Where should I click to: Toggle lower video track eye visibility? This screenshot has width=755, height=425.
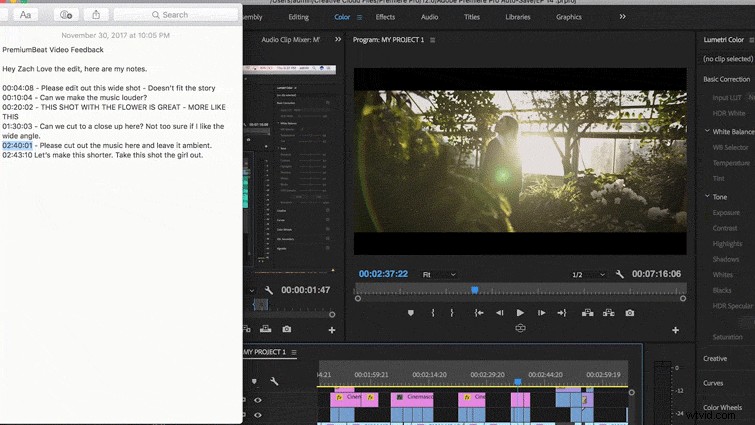tap(258, 416)
